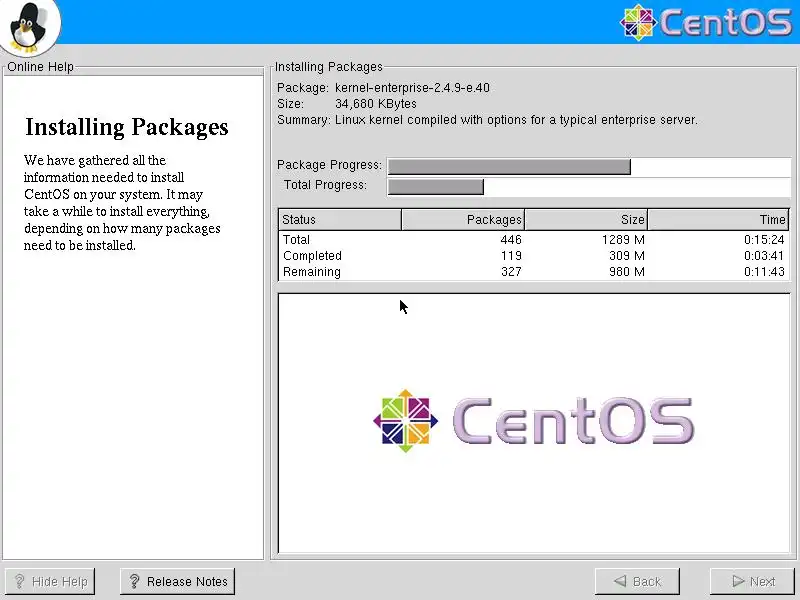Click the size value 34,680 KBytes

(x=376, y=104)
